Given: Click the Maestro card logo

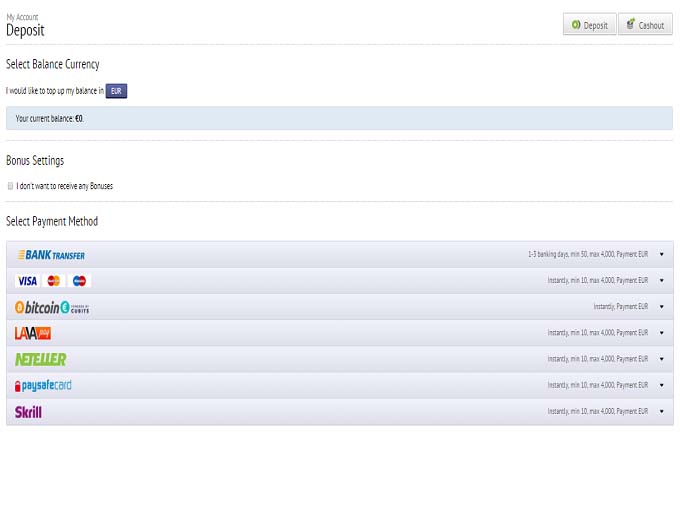Looking at the screenshot, I should 80,281.
